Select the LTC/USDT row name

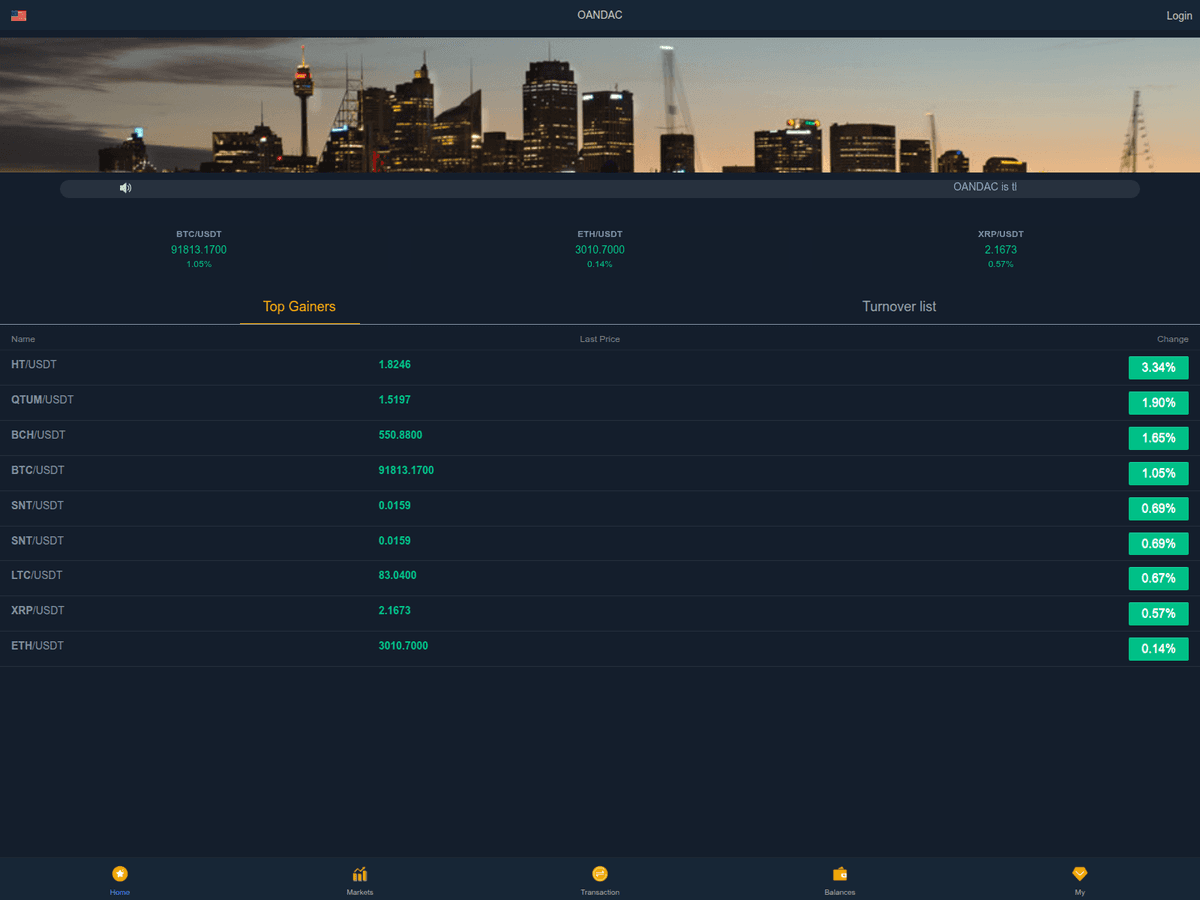click(x=37, y=575)
